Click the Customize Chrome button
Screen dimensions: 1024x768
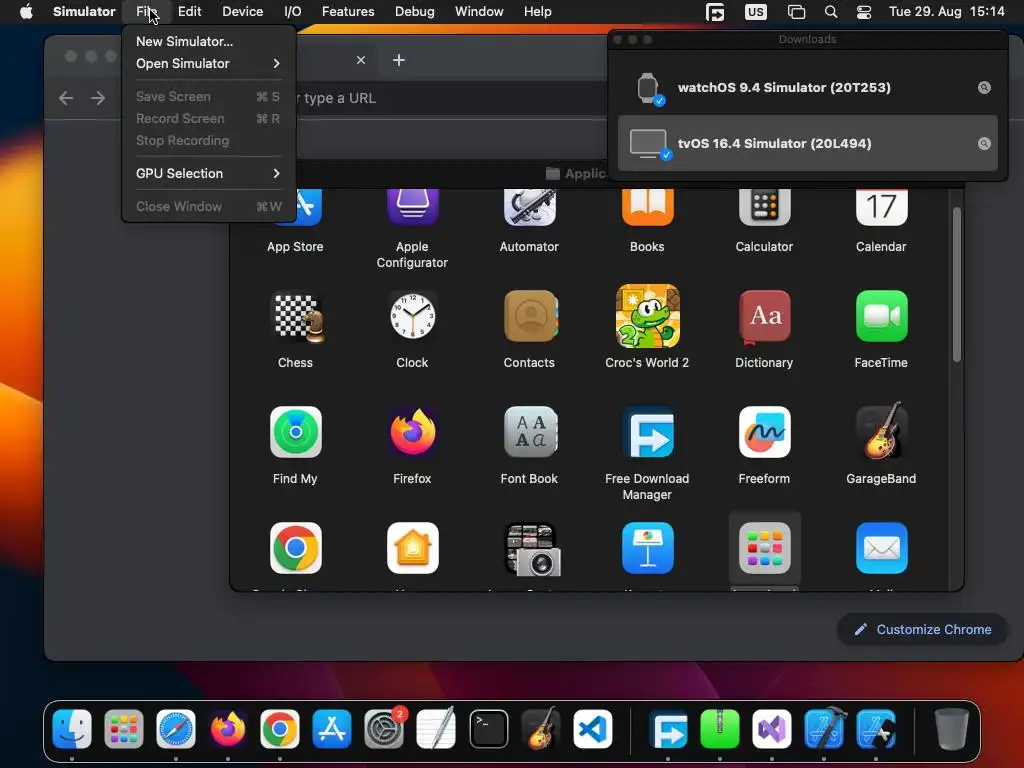pyautogui.click(x=923, y=630)
